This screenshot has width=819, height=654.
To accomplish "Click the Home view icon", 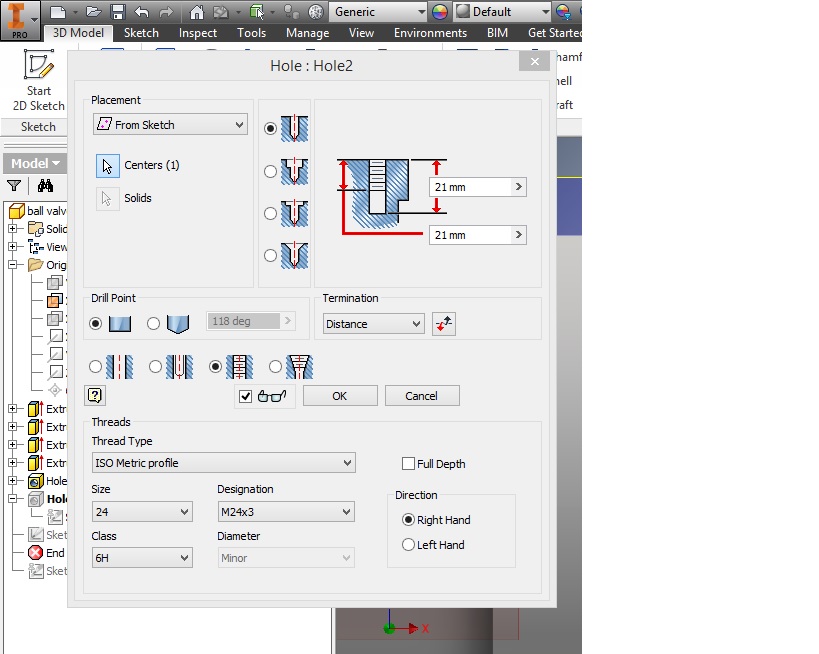I will tap(196, 11).
